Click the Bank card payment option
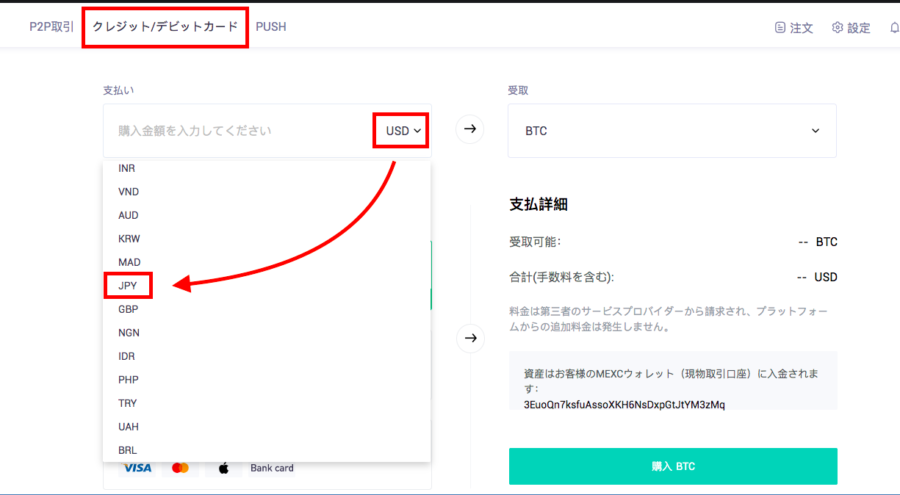 coord(272,469)
